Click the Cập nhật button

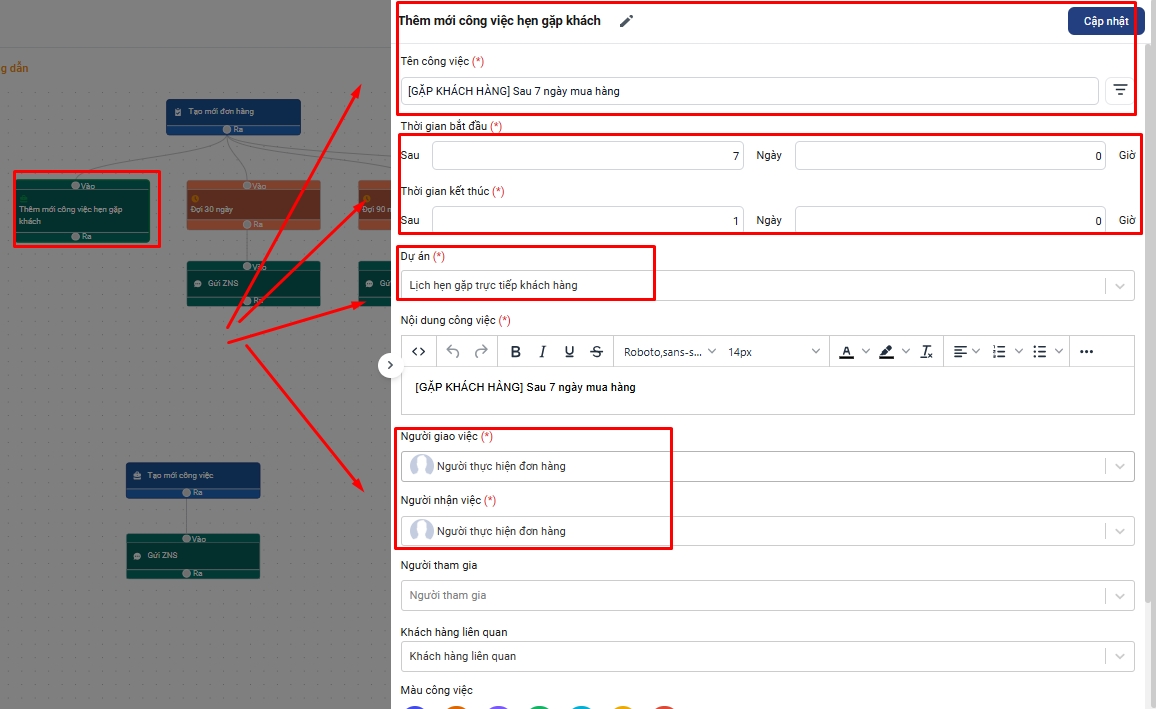click(1105, 21)
